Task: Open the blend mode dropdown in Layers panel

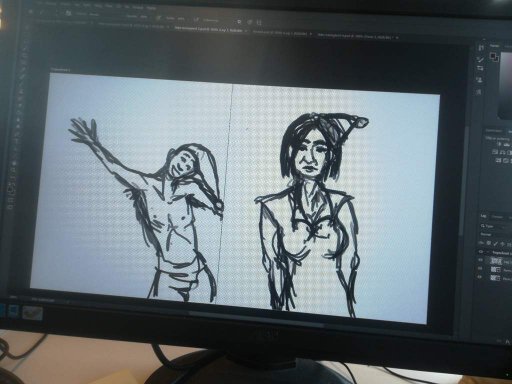Action: tap(496, 234)
